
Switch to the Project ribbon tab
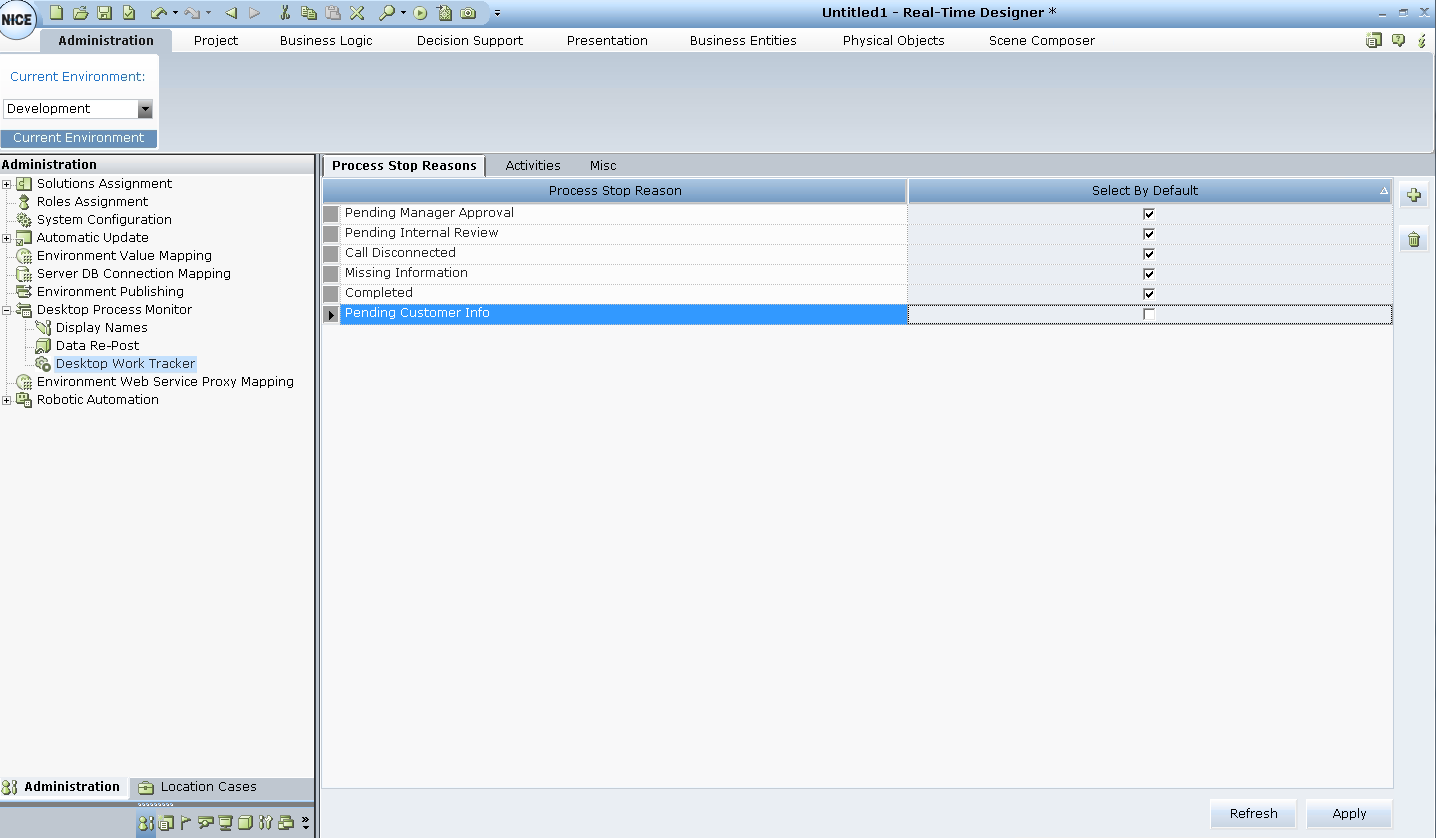point(216,41)
